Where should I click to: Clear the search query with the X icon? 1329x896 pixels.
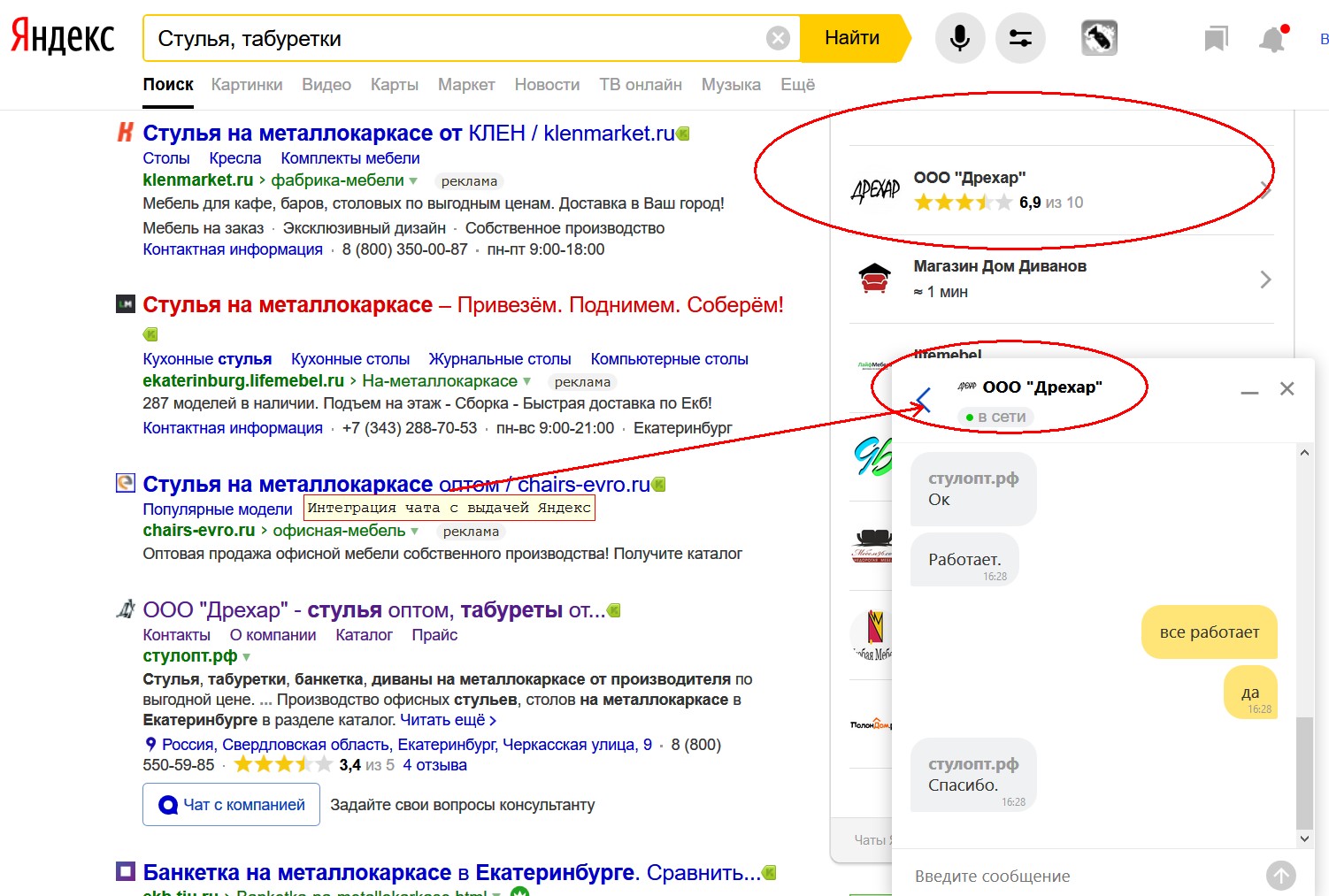click(778, 38)
